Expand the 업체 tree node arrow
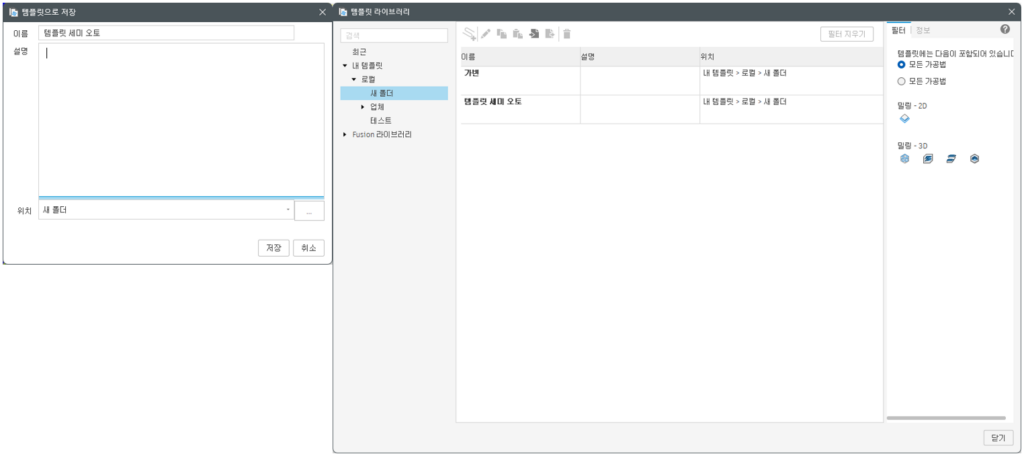 coord(363,107)
